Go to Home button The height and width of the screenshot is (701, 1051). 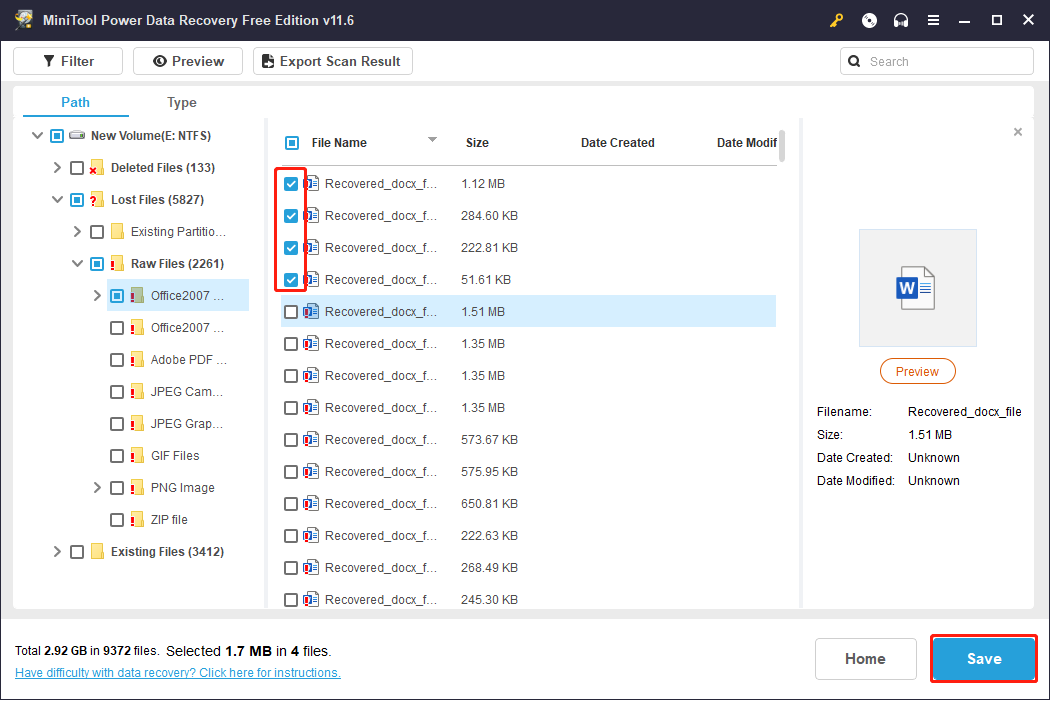[865, 659]
